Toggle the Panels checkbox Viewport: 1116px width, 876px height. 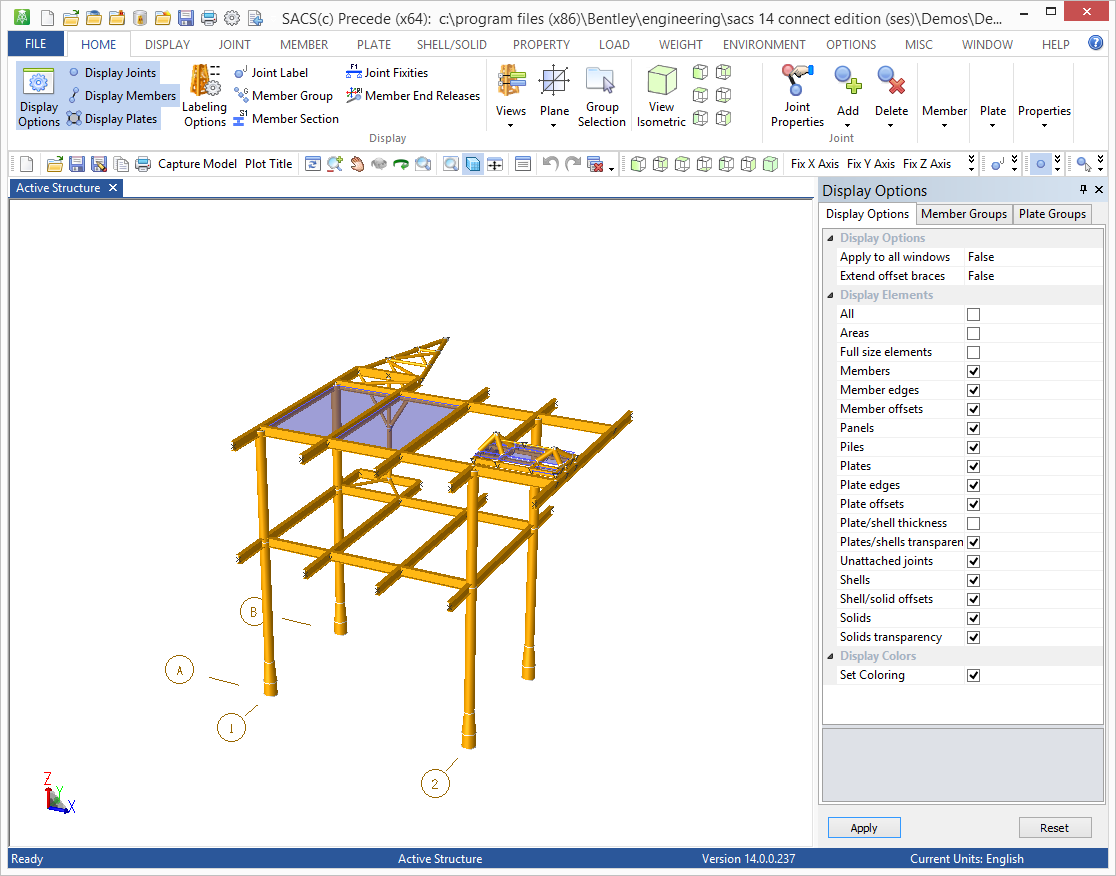tap(973, 428)
